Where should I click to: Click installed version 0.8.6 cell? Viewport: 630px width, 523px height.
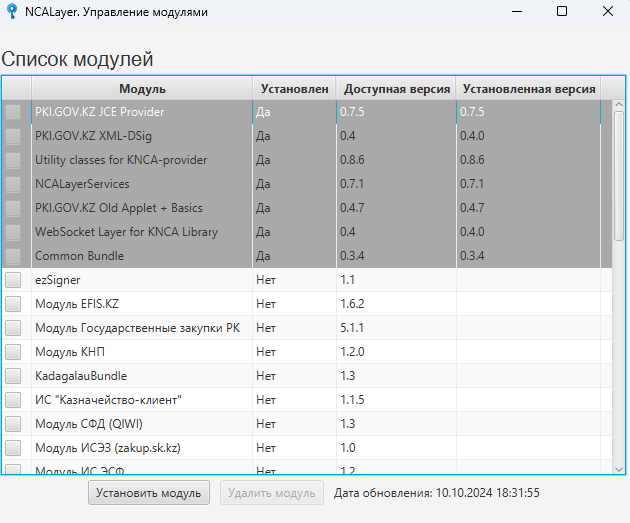(x=472, y=160)
